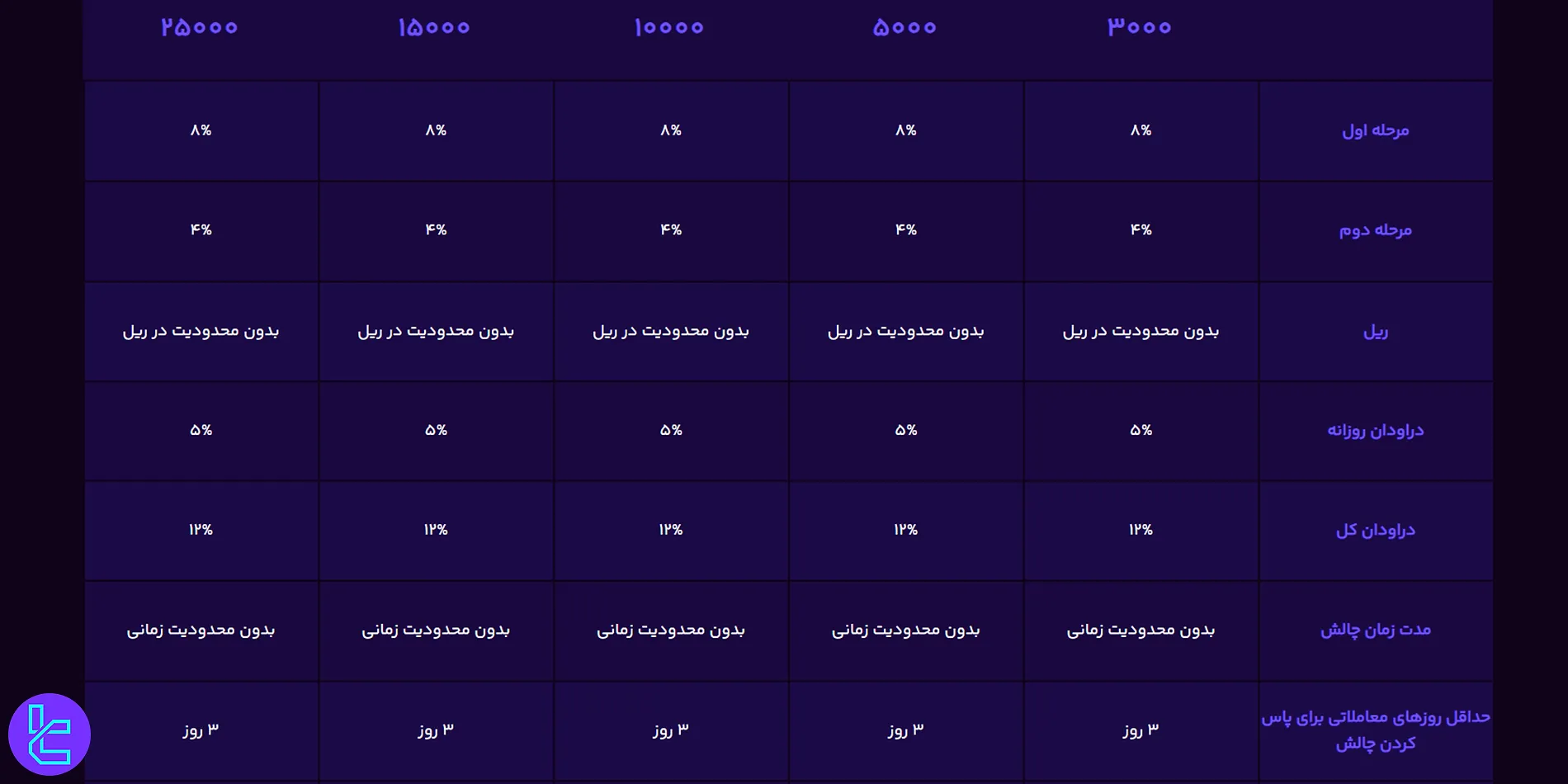The width and height of the screenshot is (1568, 784).
Task: Click بدون محدودیت در ریل under 10000
Action: click(671, 331)
